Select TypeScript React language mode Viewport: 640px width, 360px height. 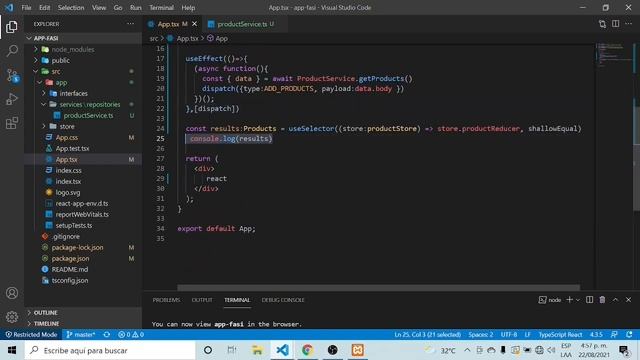point(560,334)
